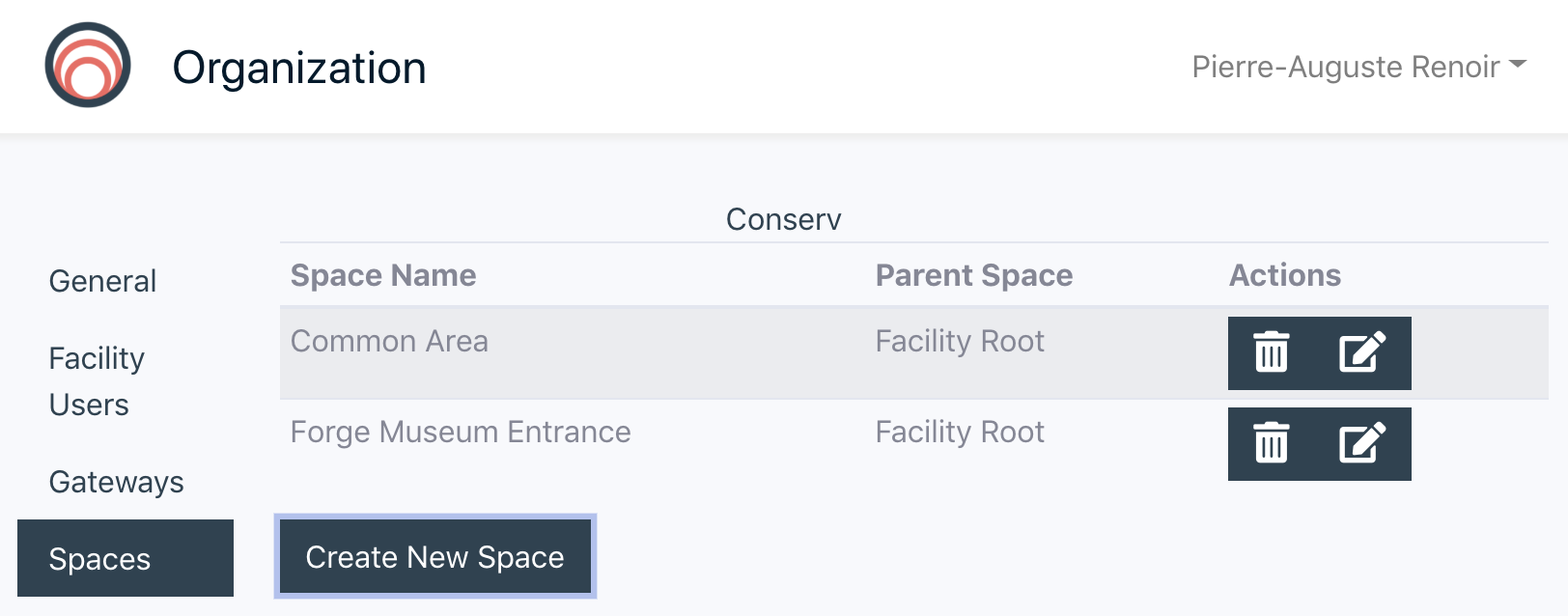Viewport: 1568px width, 616px height.
Task: Click the Organization page title
Action: 299,68
